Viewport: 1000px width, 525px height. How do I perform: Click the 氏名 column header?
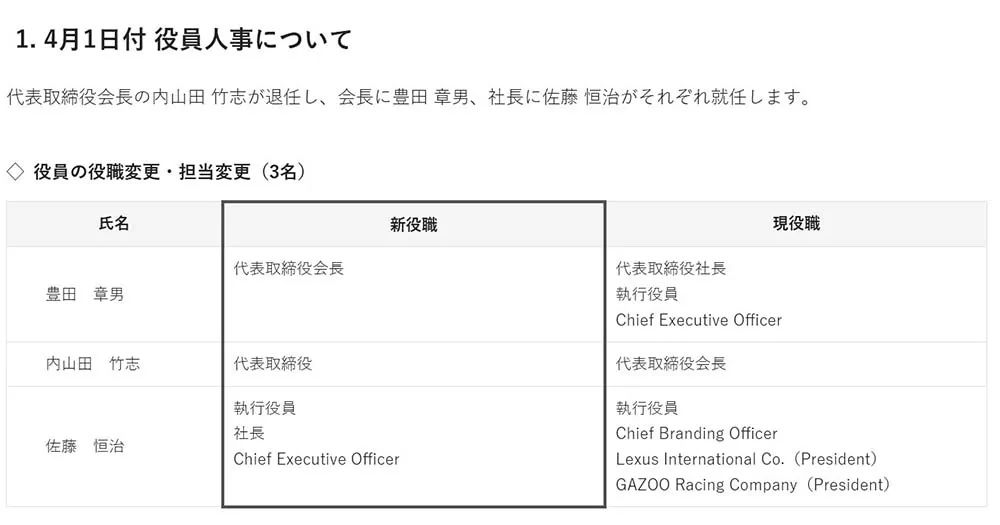point(114,224)
